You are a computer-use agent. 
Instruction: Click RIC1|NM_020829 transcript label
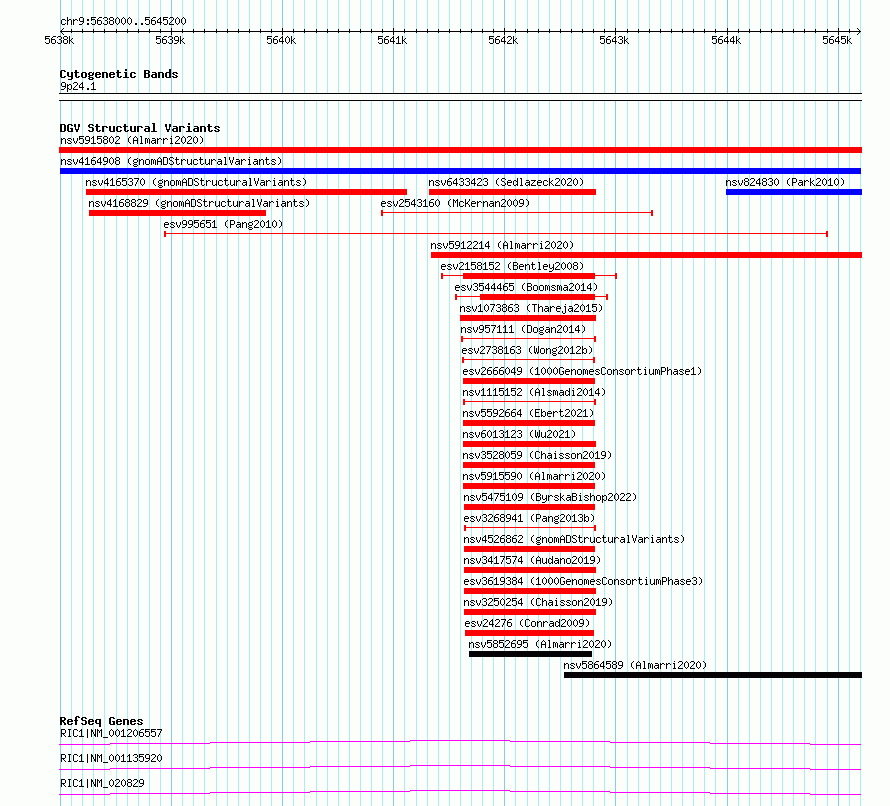point(102,783)
